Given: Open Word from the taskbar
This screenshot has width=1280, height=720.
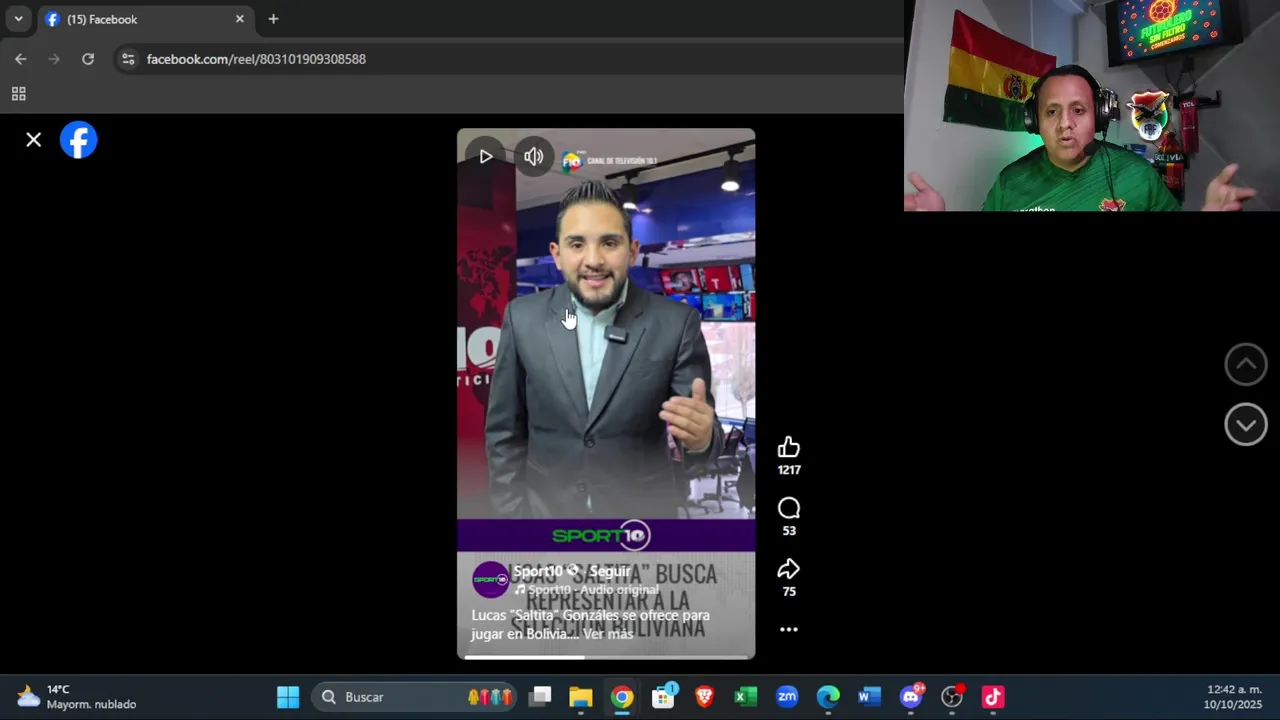Looking at the screenshot, I should tap(869, 697).
